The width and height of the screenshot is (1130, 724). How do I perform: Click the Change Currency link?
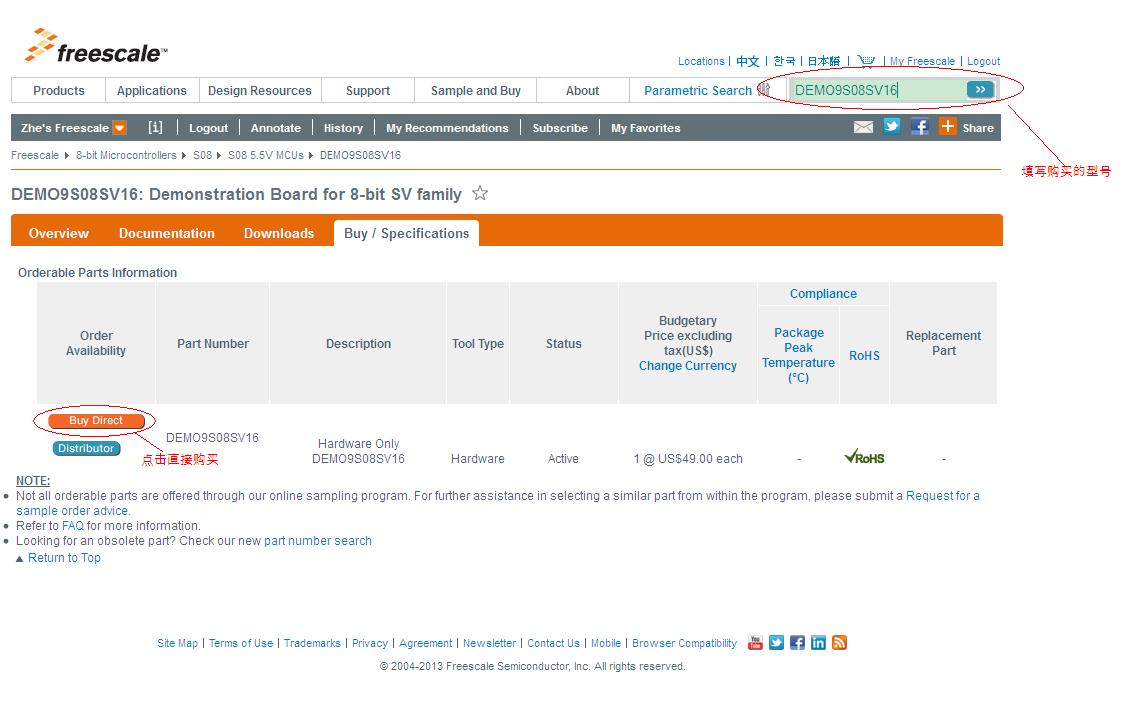click(688, 366)
